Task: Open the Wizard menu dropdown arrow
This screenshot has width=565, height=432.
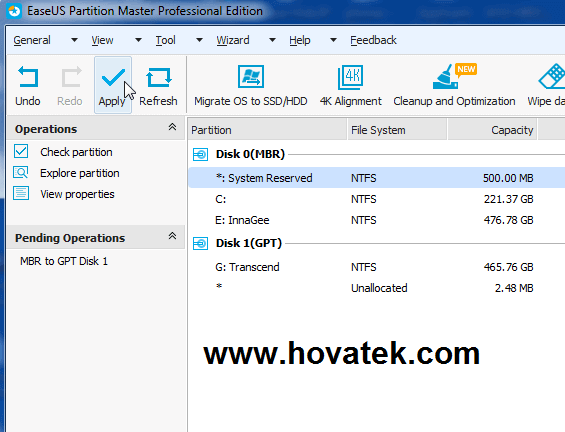Action: click(x=272, y=40)
